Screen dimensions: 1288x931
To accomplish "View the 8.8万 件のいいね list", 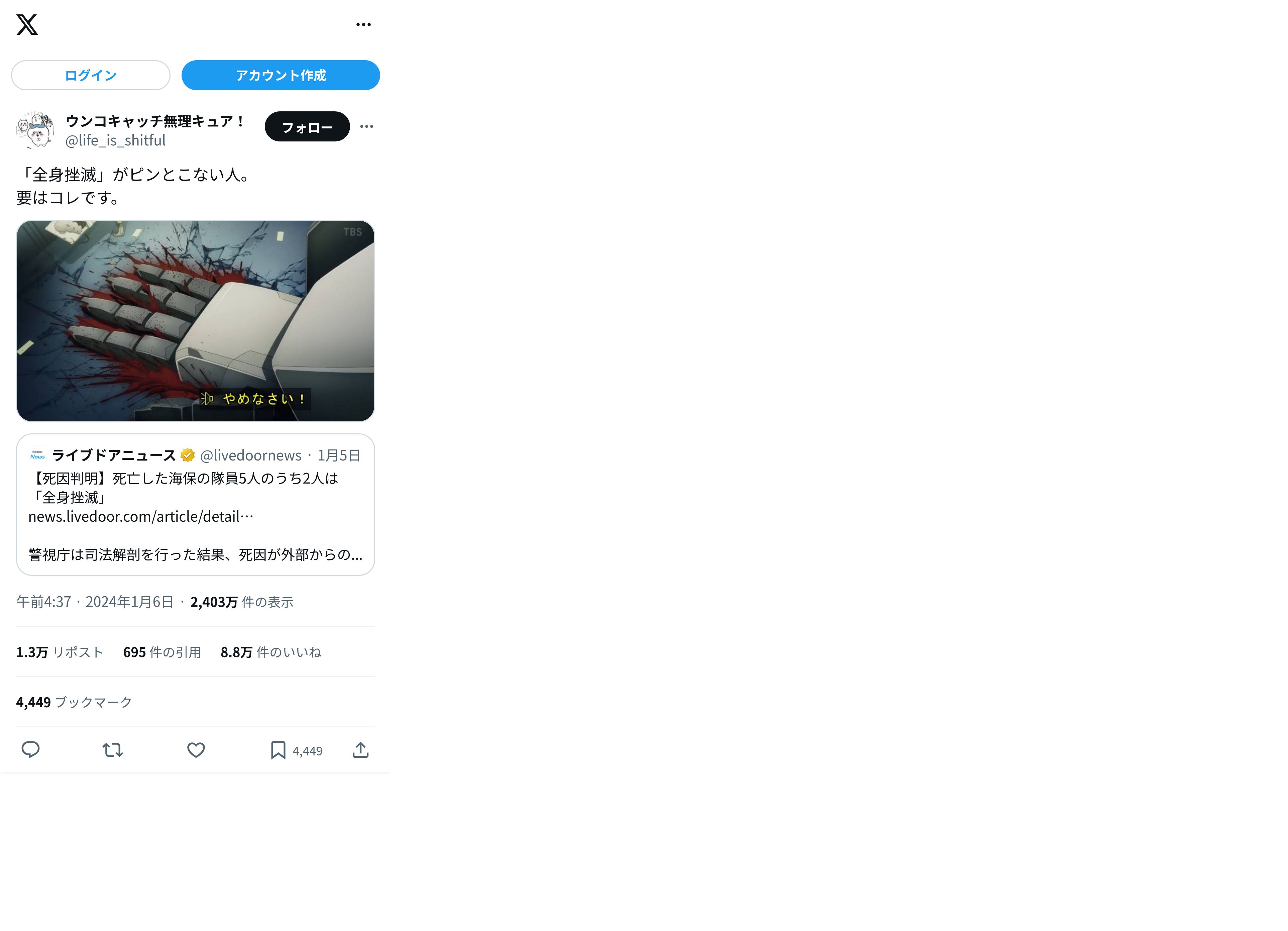I will tap(271, 652).
